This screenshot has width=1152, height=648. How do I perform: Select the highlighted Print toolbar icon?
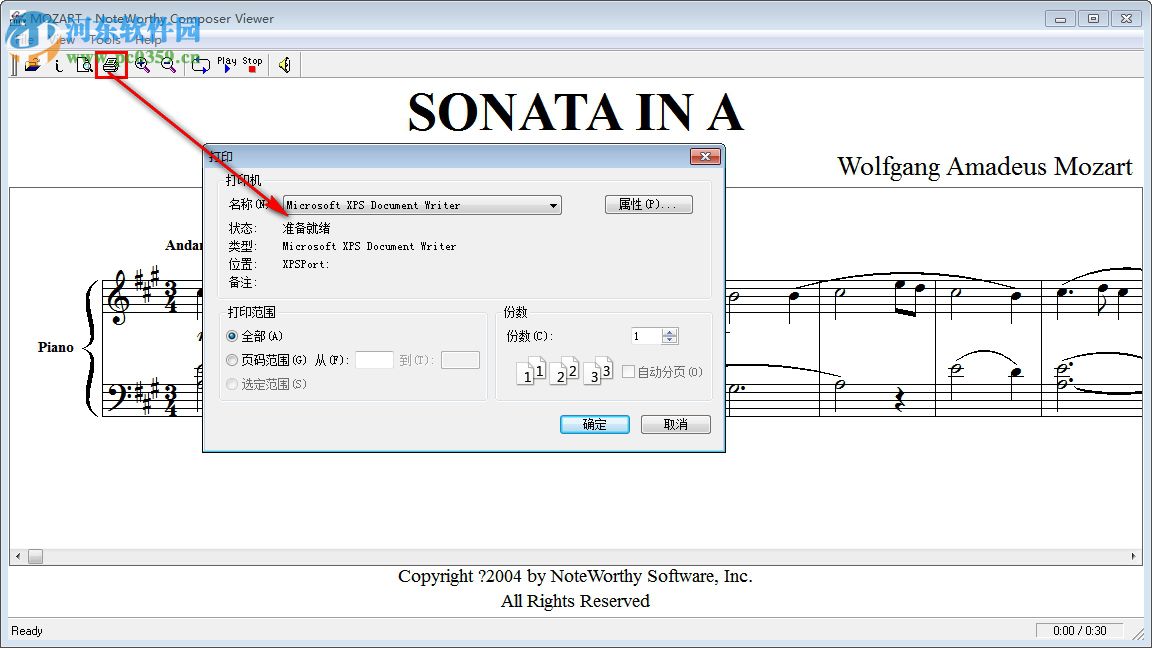click(108, 64)
